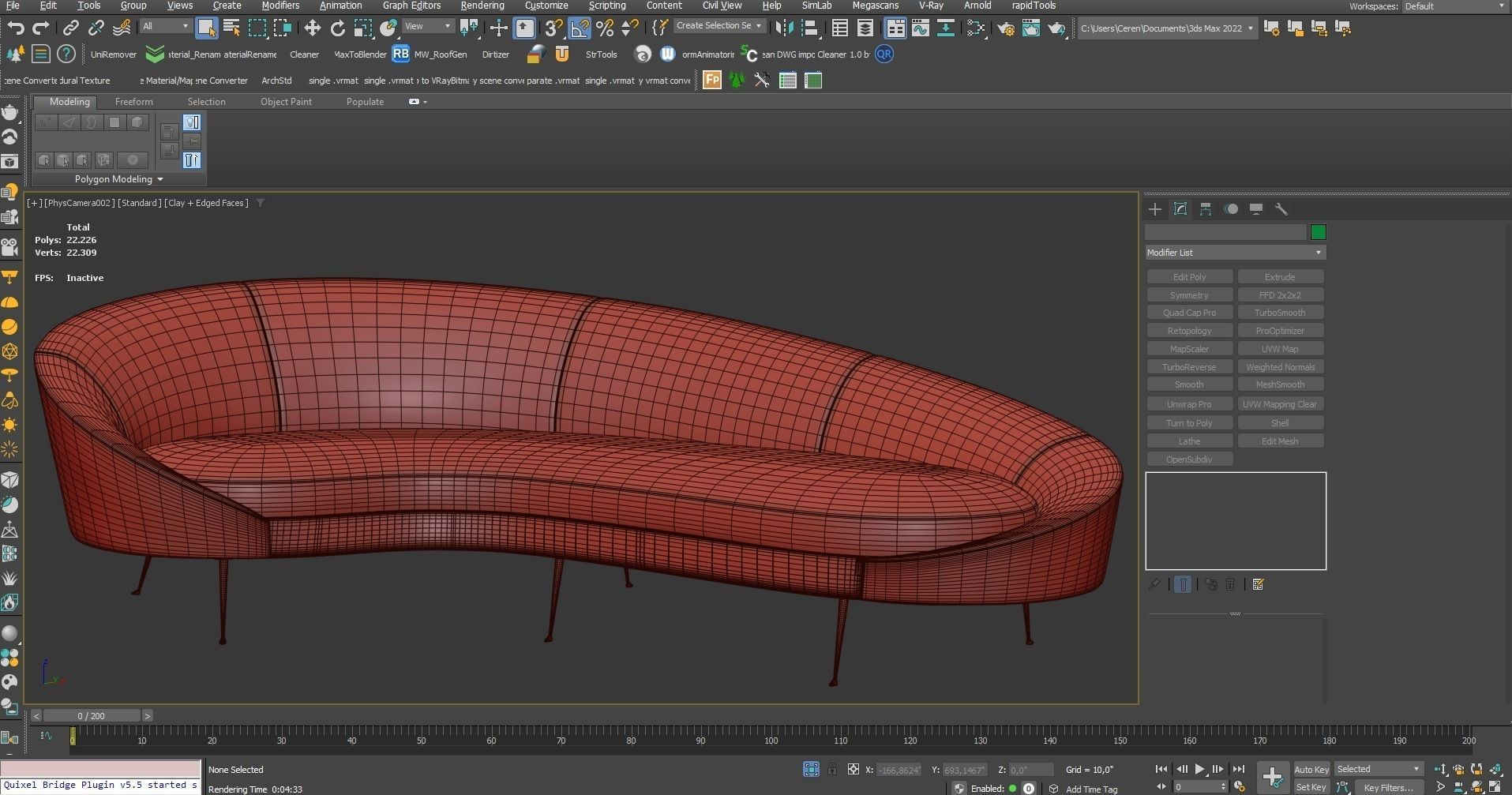The image size is (1512, 795).
Task: Open the Utilities wrench panel icon
Action: pos(1281,209)
